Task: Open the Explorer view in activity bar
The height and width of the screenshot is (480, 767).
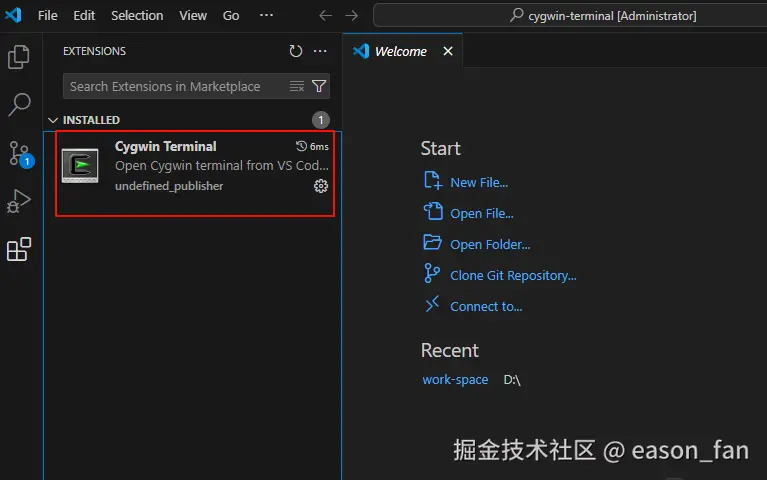Action: pos(19,57)
